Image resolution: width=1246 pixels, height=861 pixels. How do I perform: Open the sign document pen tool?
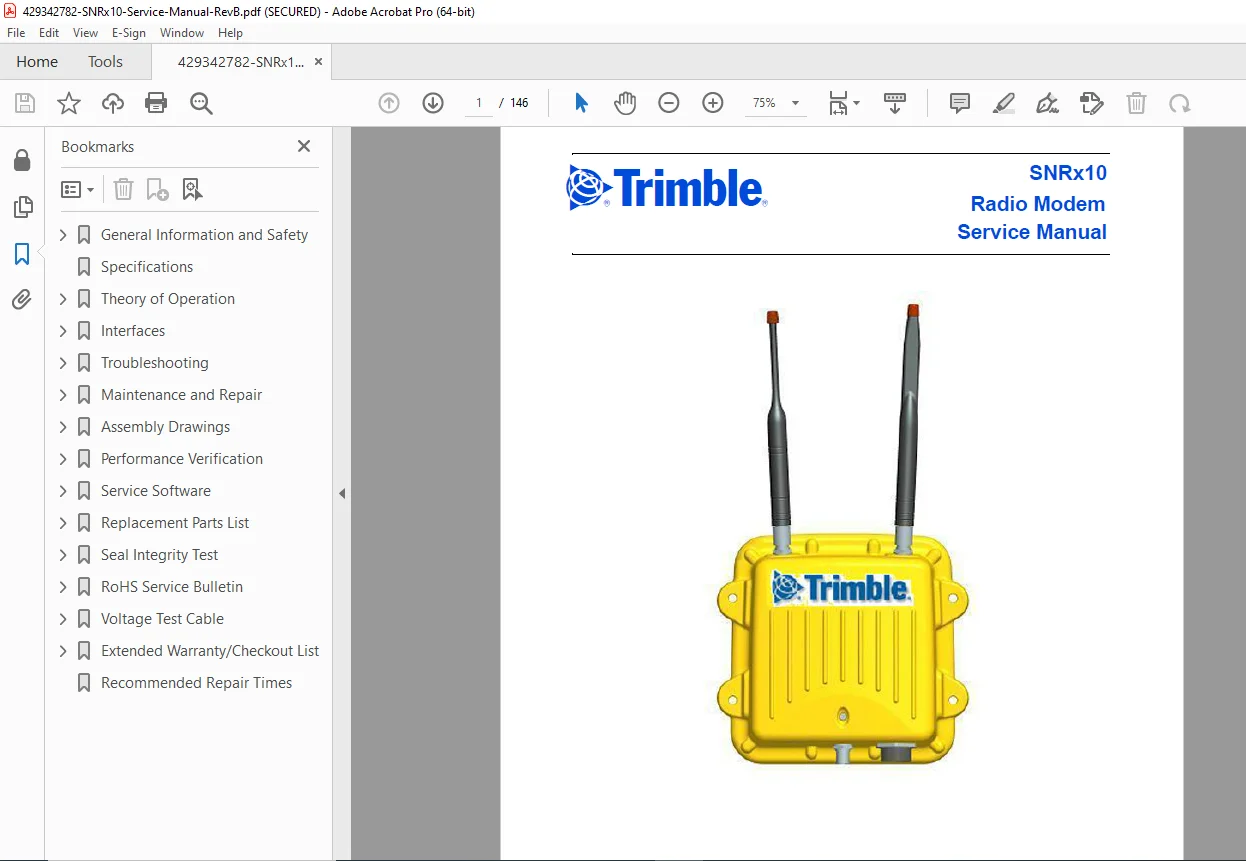pyautogui.click(x=1047, y=103)
